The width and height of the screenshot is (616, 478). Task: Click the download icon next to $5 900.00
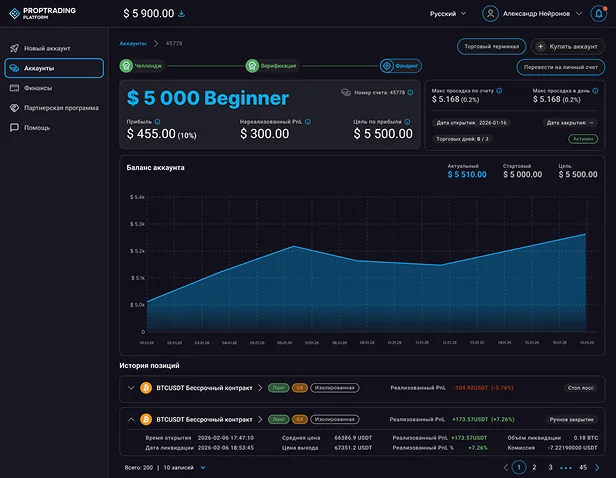[182, 14]
